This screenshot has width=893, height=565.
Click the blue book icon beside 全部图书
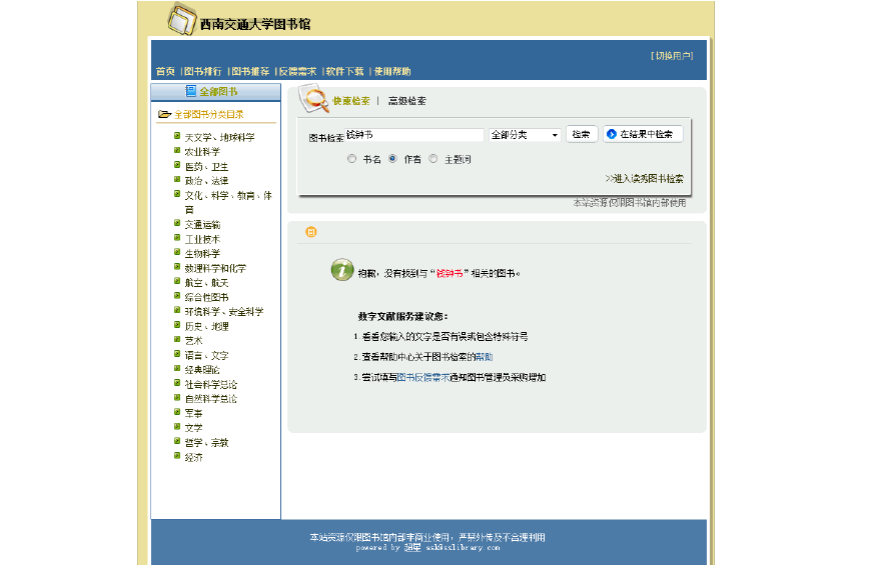coord(190,91)
